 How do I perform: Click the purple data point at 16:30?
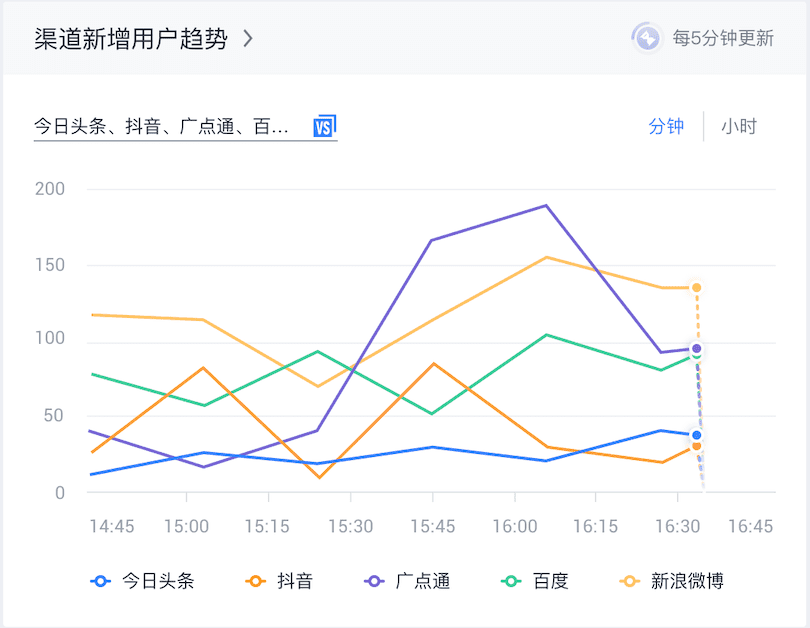click(696, 349)
